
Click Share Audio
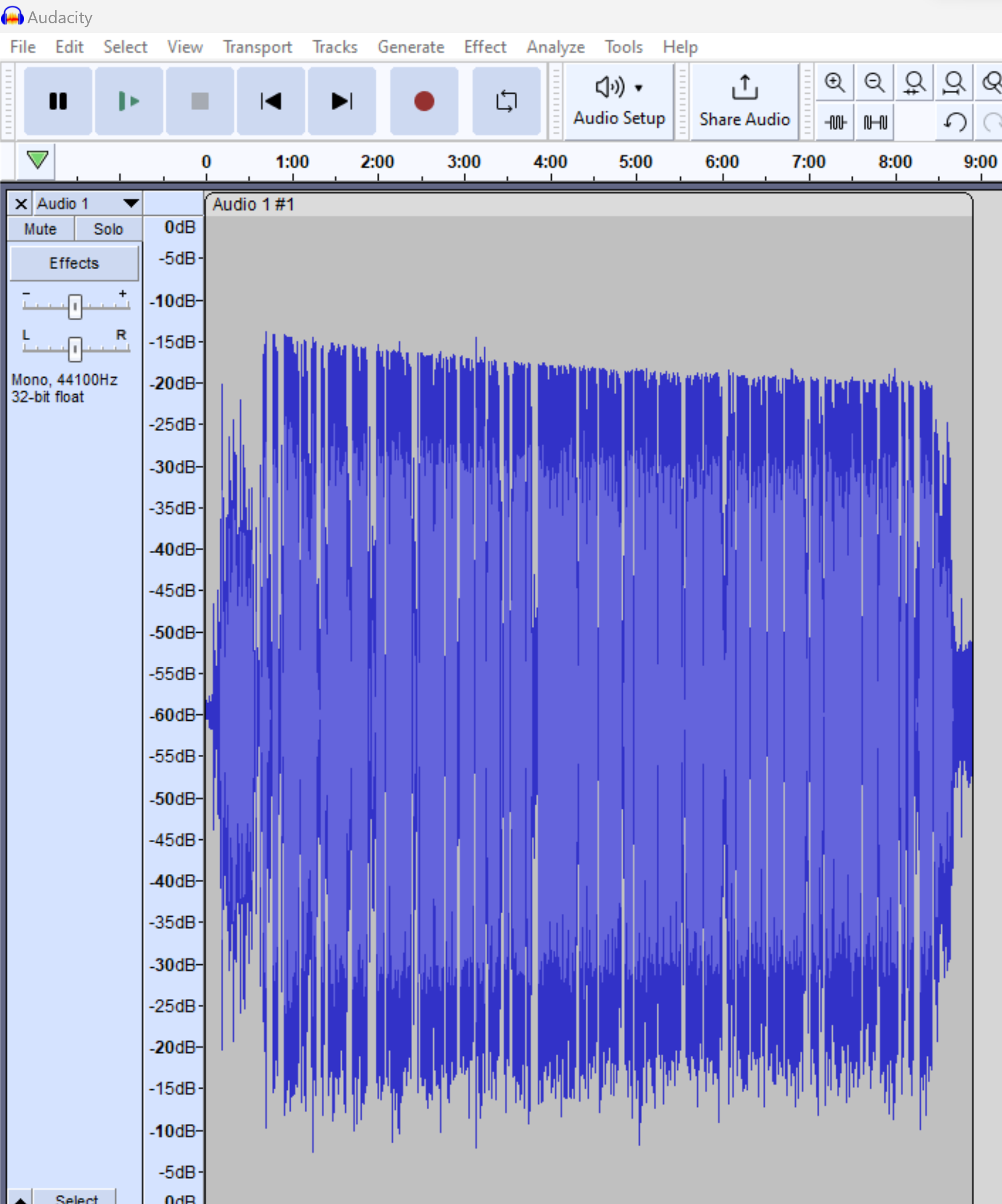click(745, 102)
